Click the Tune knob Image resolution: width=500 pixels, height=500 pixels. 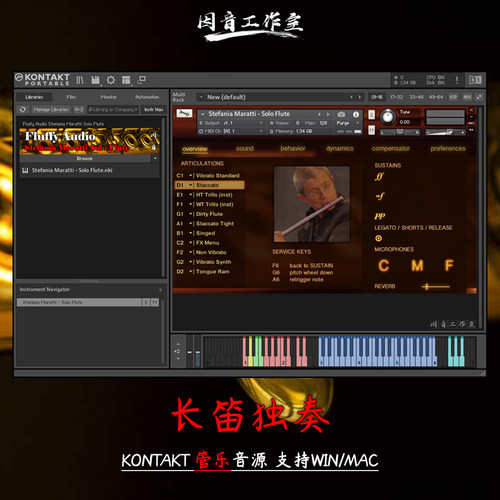point(387,117)
